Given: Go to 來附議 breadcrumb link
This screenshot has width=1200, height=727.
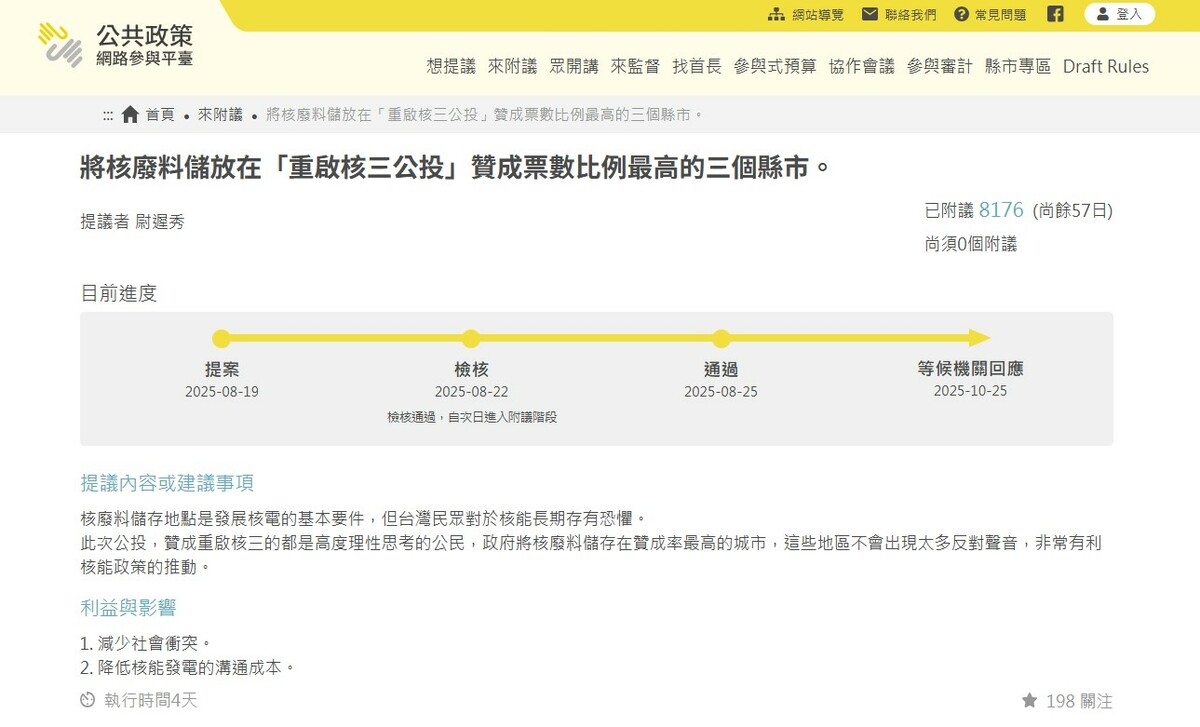Looking at the screenshot, I should click(220, 115).
